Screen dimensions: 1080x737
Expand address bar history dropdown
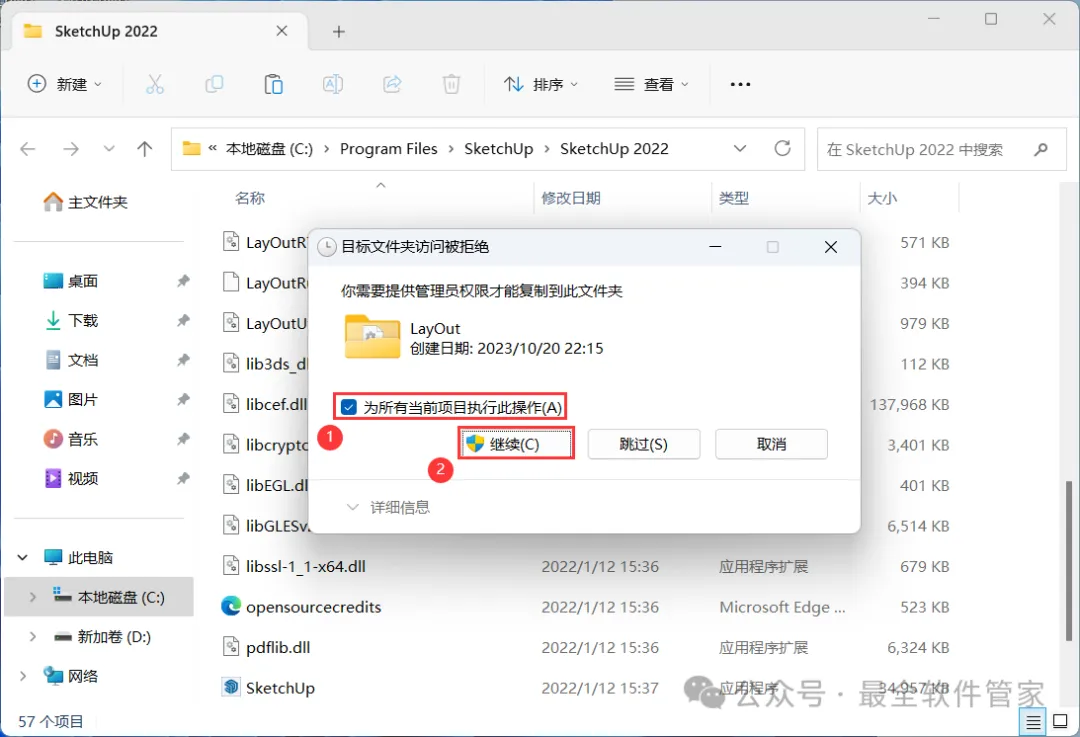click(740, 148)
